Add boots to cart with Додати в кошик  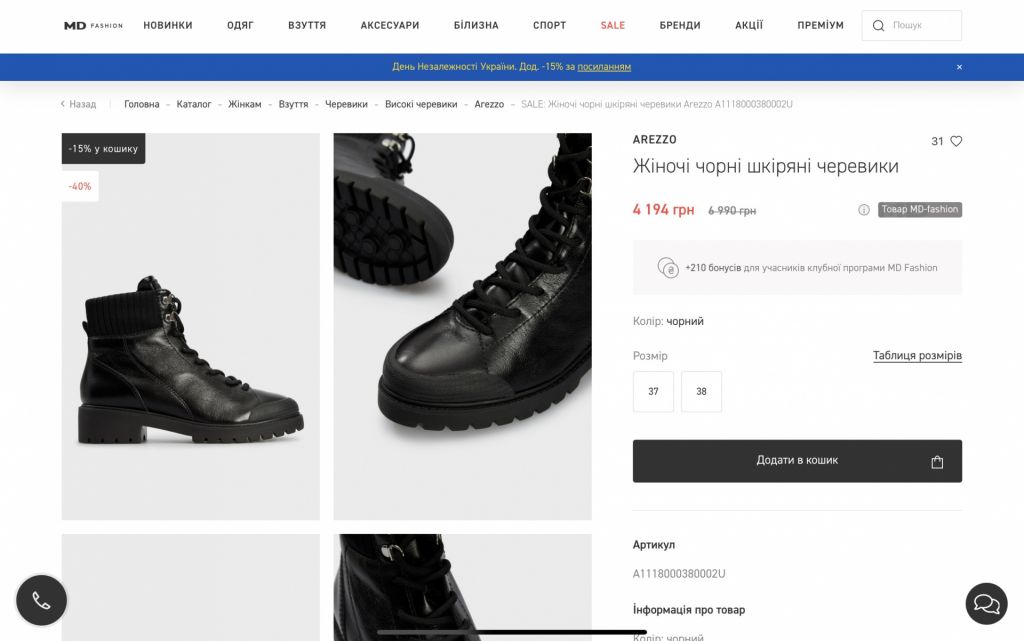(797, 461)
